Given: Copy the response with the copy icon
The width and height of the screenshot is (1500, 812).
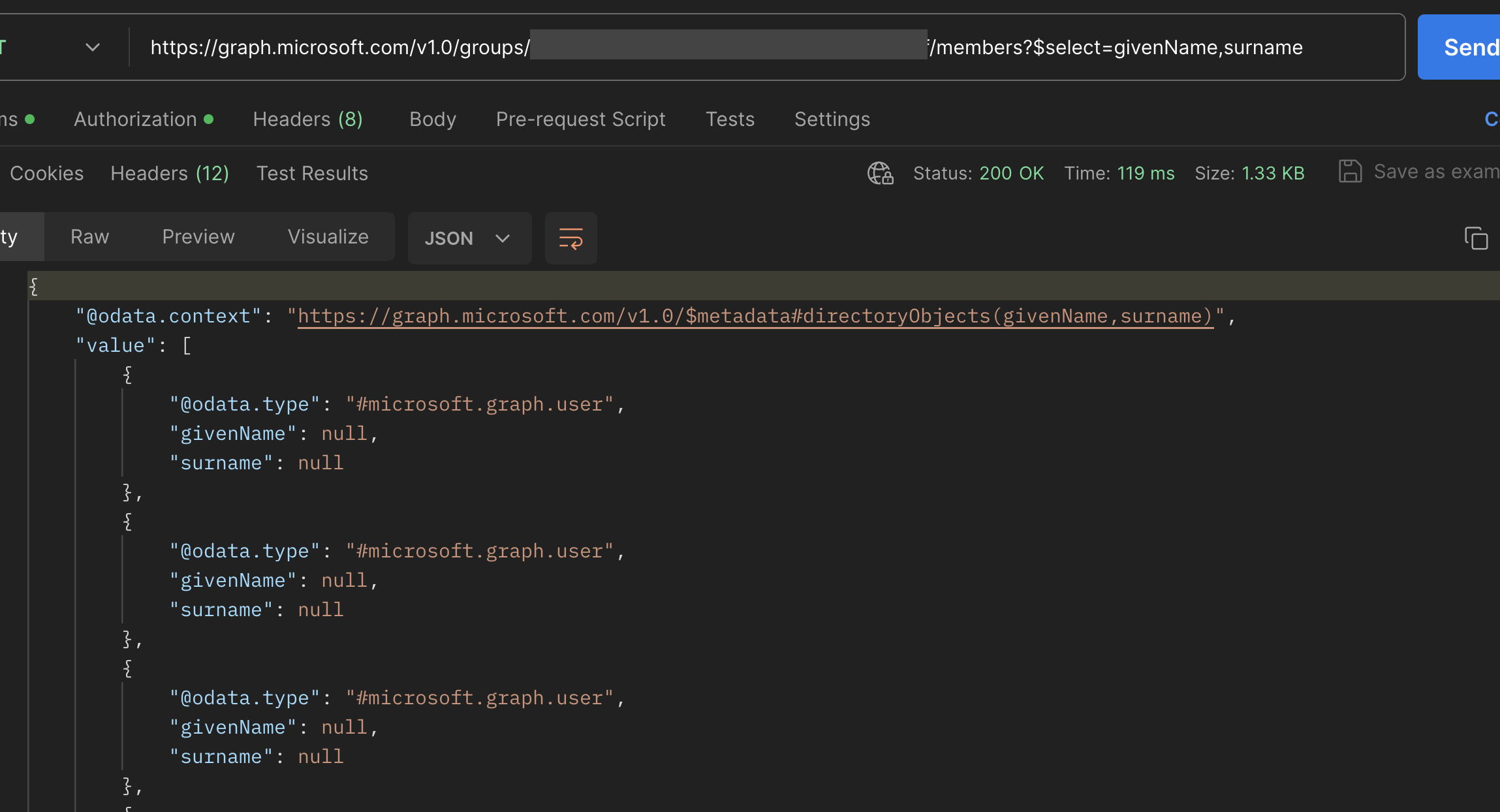Looking at the screenshot, I should pyautogui.click(x=1476, y=238).
